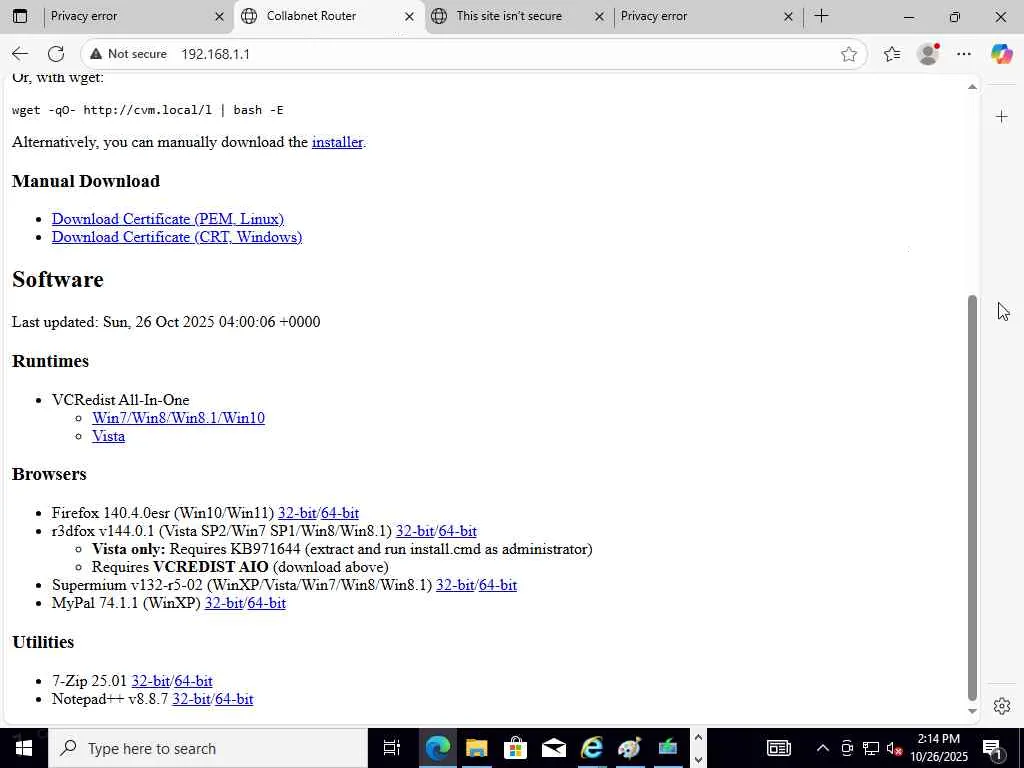Download r3dfox v144.0.1 64-bit
The width and height of the screenshot is (1024, 768).
tap(457, 532)
